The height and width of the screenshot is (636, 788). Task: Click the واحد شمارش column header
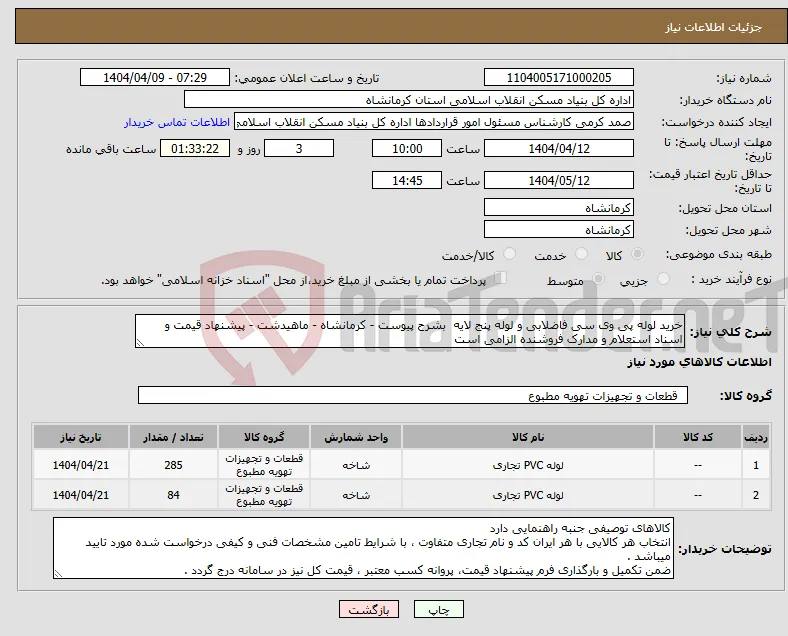tap(356, 437)
